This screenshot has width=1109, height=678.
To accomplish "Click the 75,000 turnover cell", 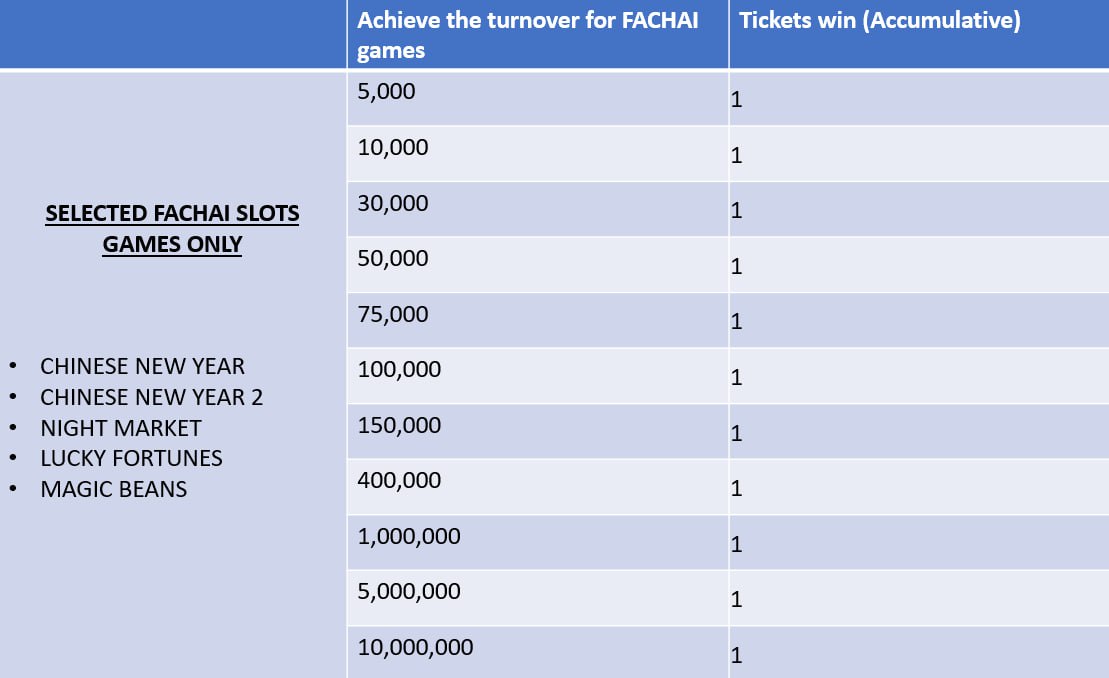I will [x=538, y=321].
